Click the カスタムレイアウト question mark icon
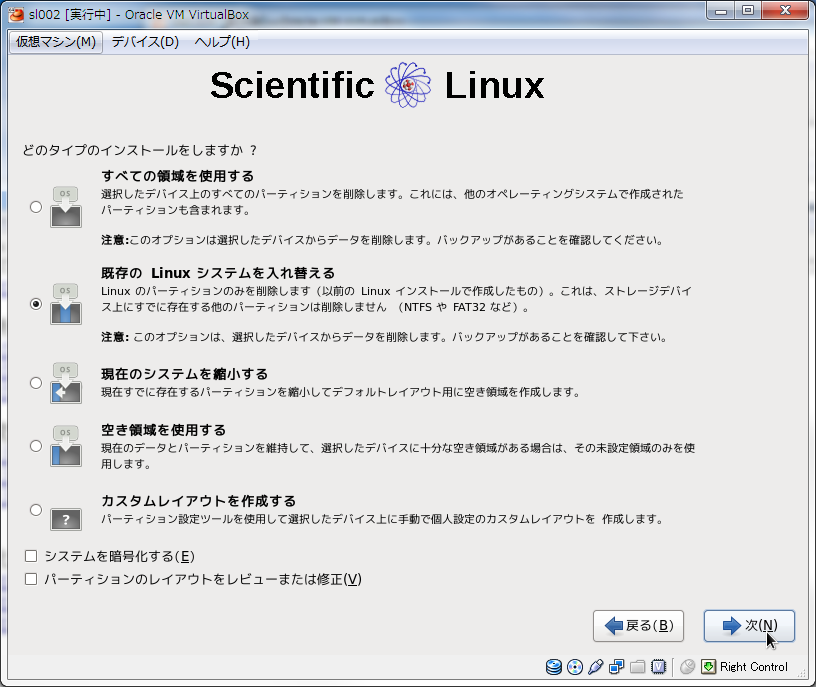Image resolution: width=816 pixels, height=687 pixels. (x=66, y=519)
